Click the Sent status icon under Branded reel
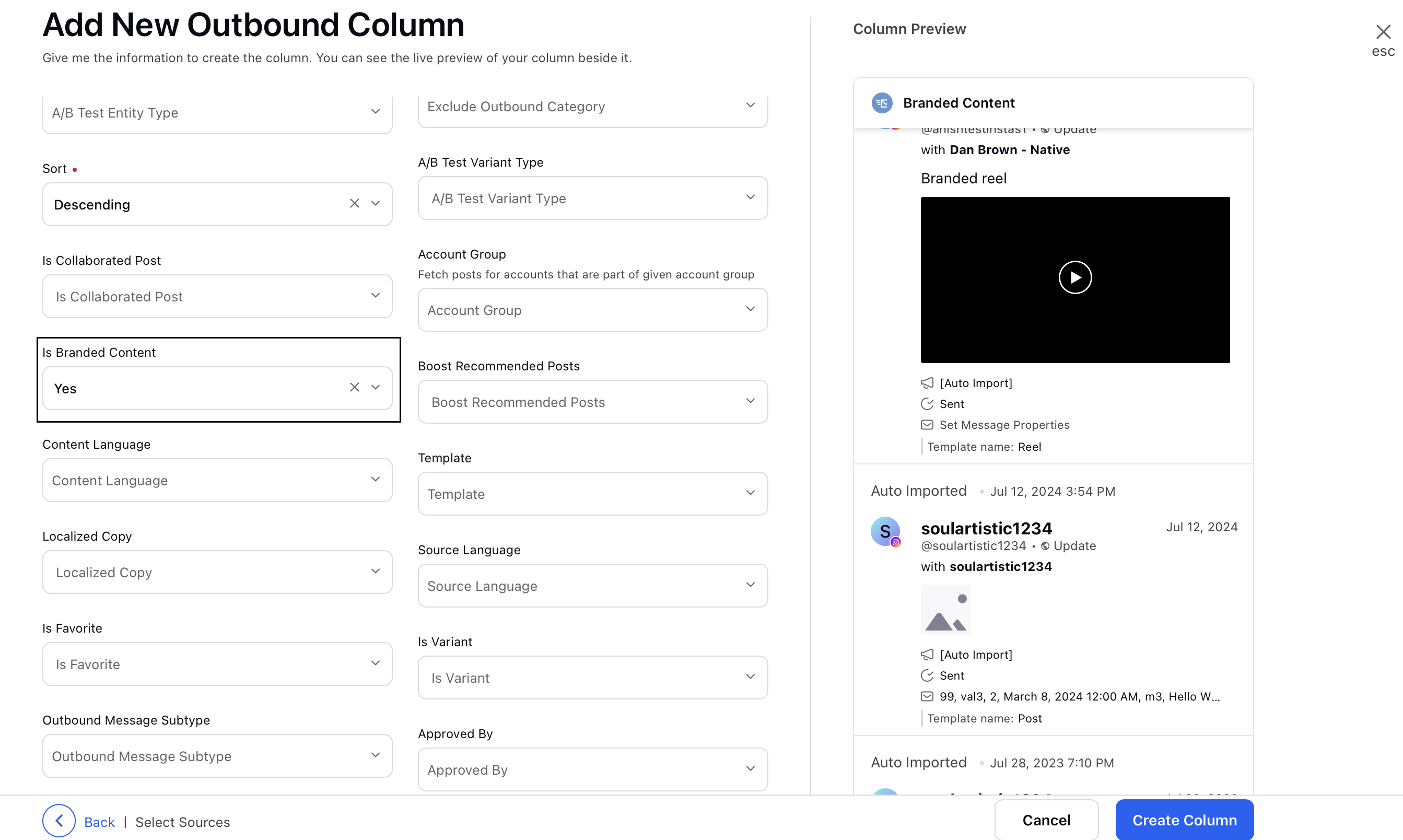The height and width of the screenshot is (840, 1403). (x=927, y=404)
